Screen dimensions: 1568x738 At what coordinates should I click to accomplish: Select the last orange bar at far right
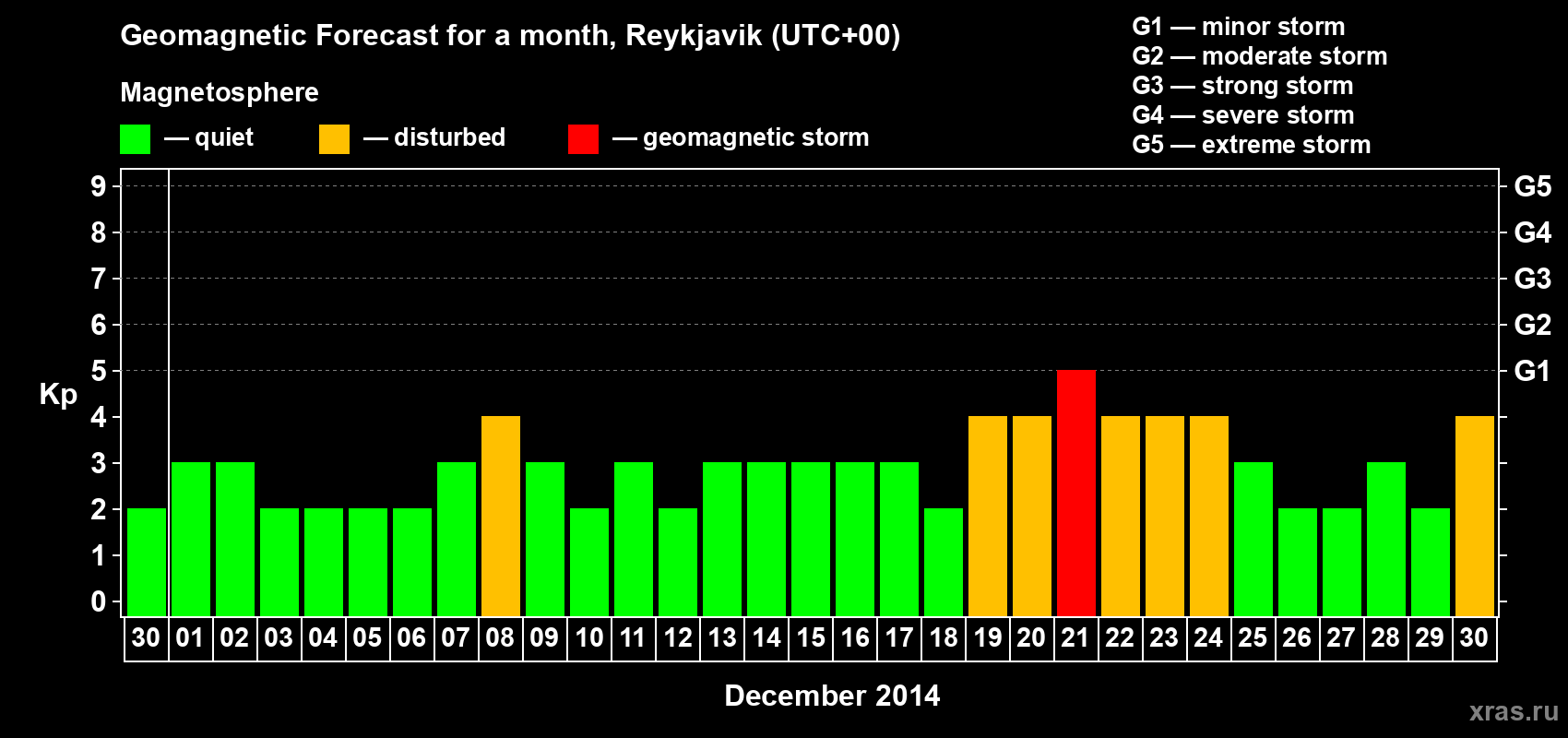[x=1475, y=516]
